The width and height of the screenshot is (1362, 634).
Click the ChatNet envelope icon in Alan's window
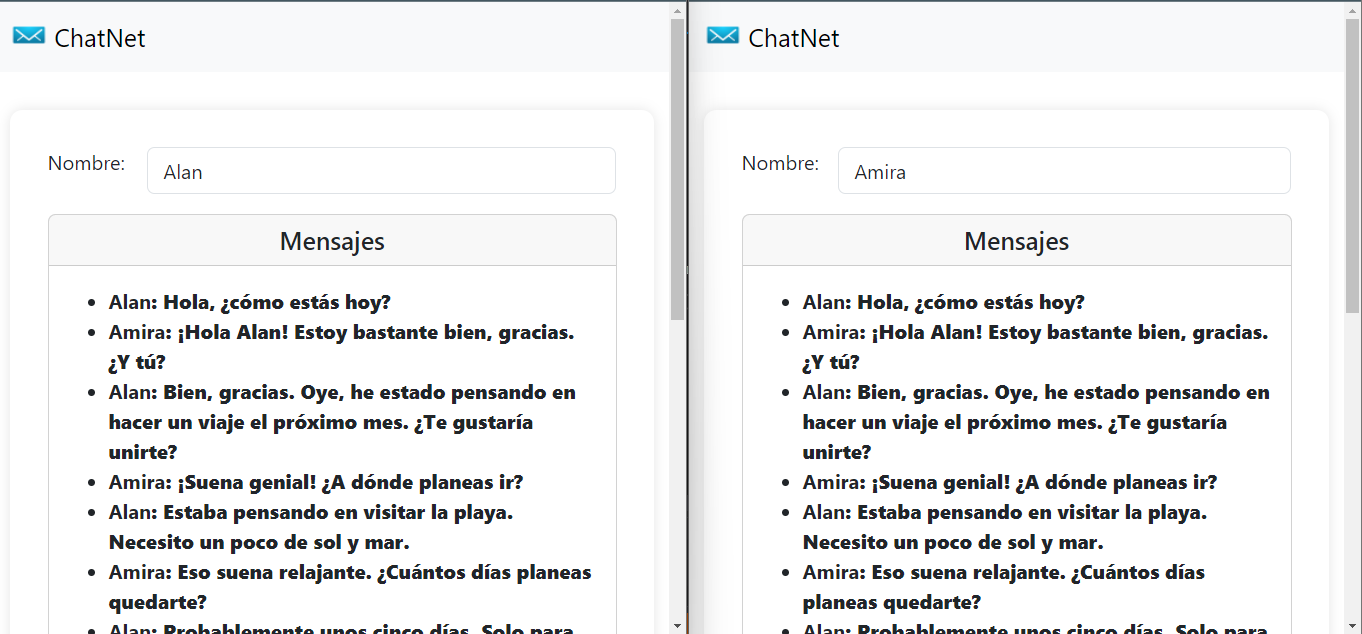[29, 35]
